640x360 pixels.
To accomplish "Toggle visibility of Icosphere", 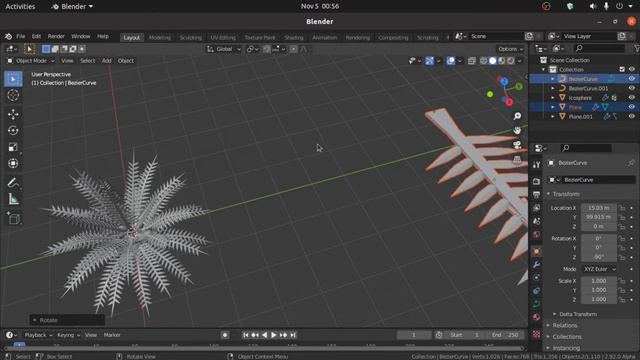I will pyautogui.click(x=632, y=98).
